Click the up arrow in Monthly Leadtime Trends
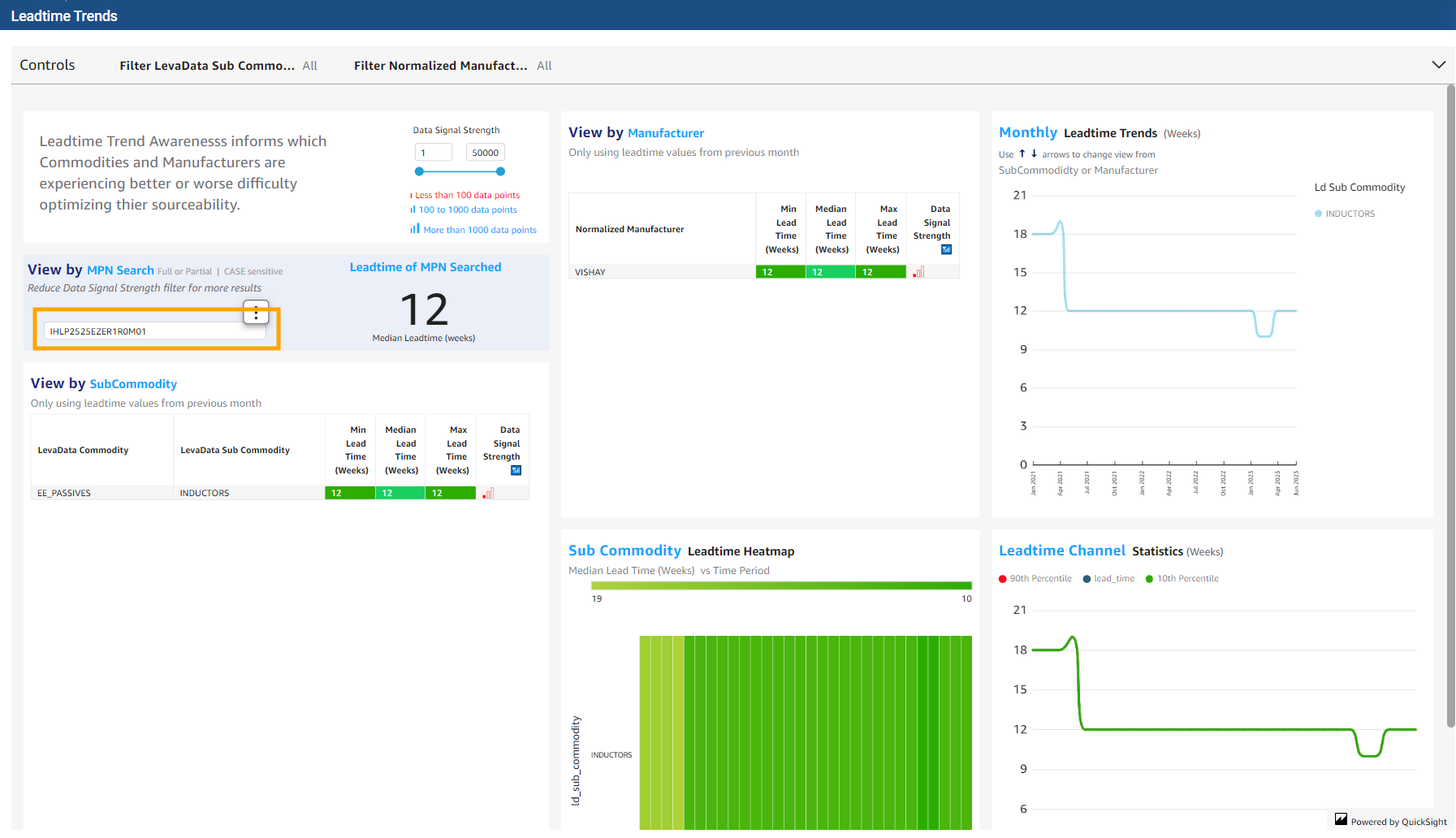Viewport: 1456px width, 838px height. (1022, 153)
